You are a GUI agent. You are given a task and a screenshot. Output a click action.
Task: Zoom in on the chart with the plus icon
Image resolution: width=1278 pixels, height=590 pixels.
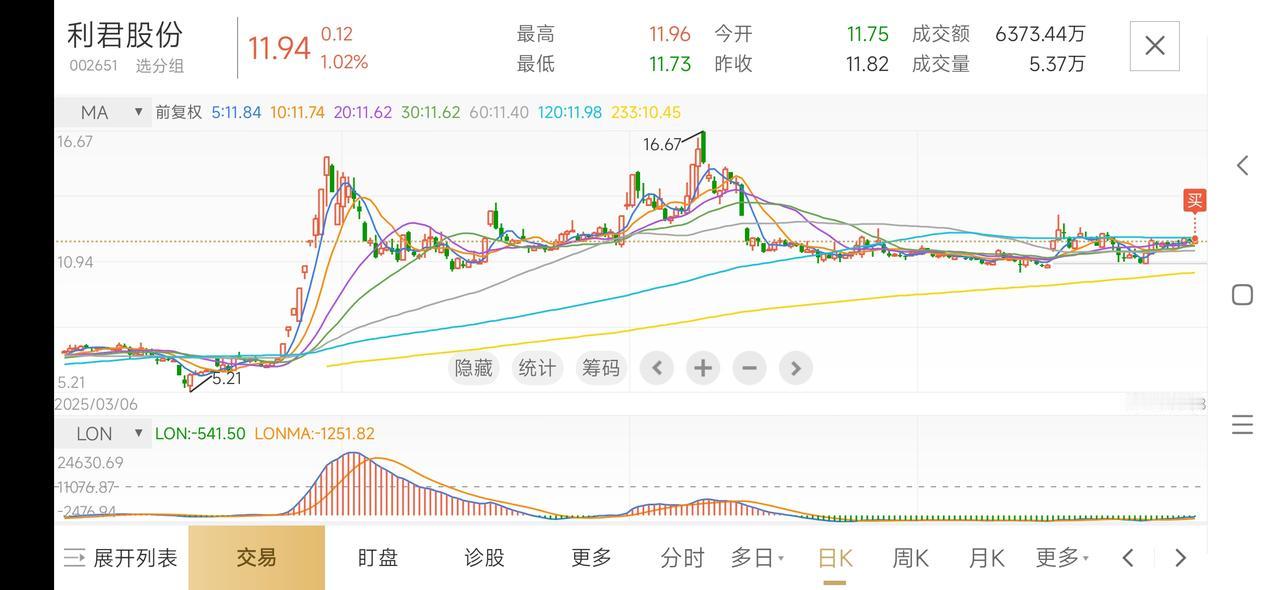click(702, 368)
